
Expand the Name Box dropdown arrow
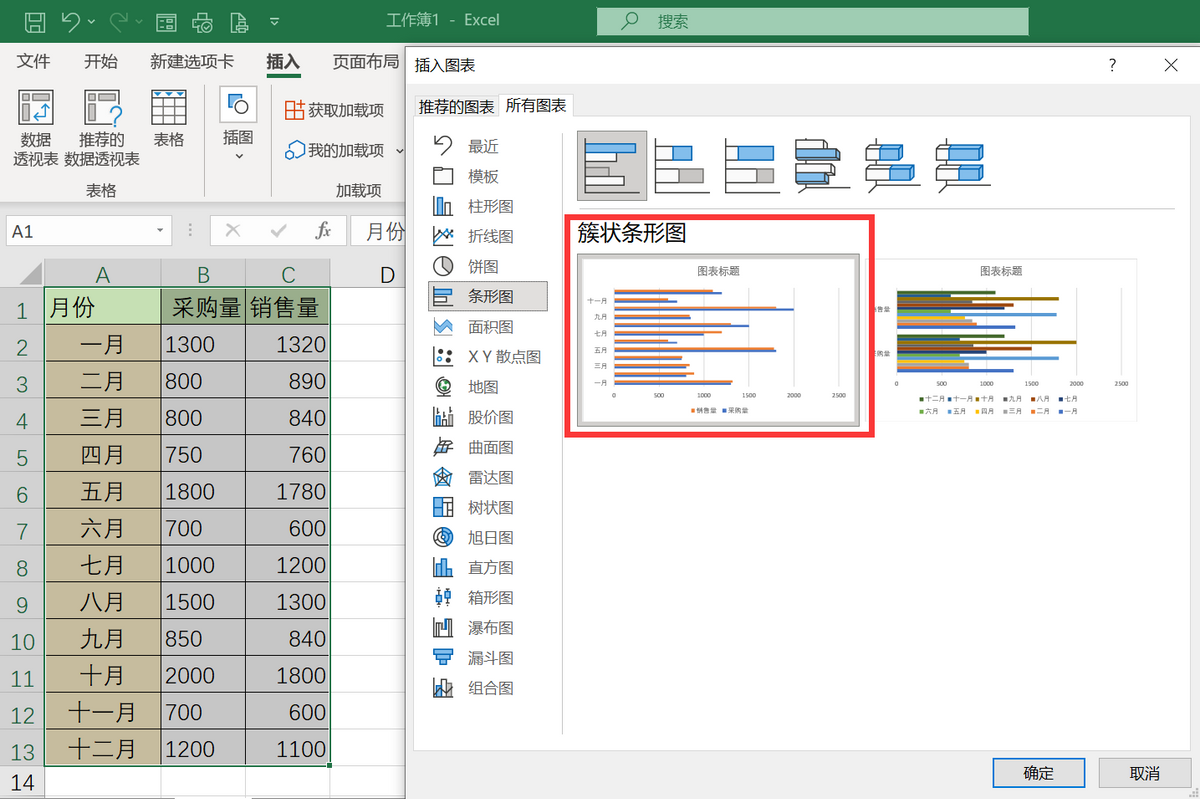pyautogui.click(x=161, y=231)
